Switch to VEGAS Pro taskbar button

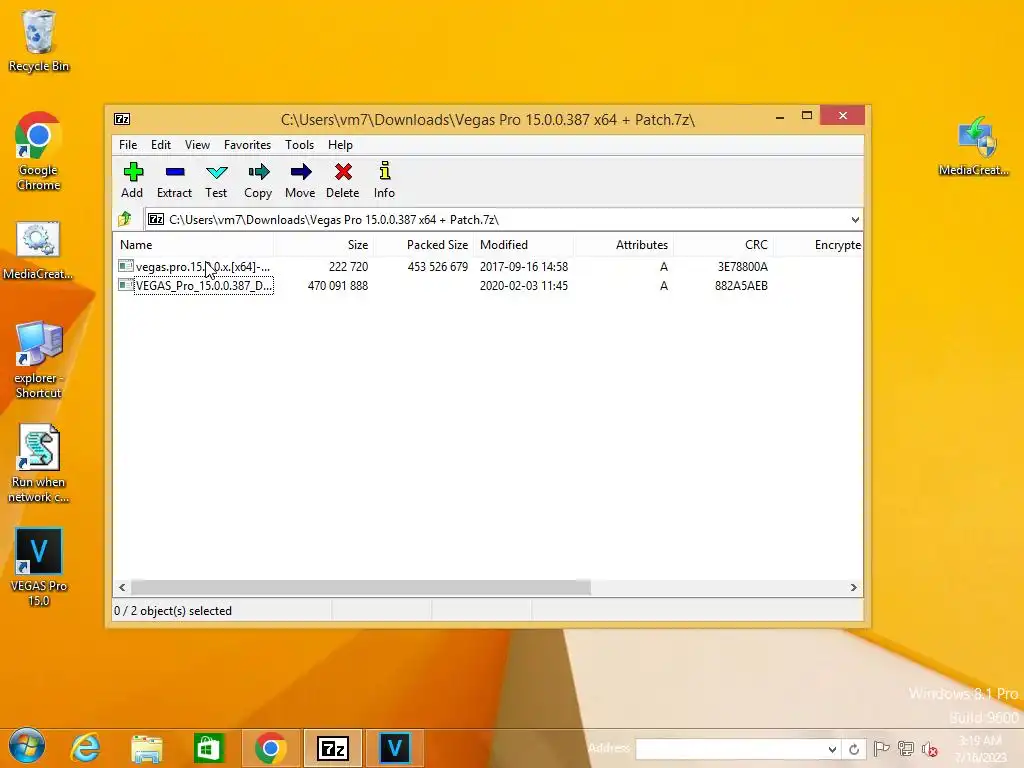394,748
